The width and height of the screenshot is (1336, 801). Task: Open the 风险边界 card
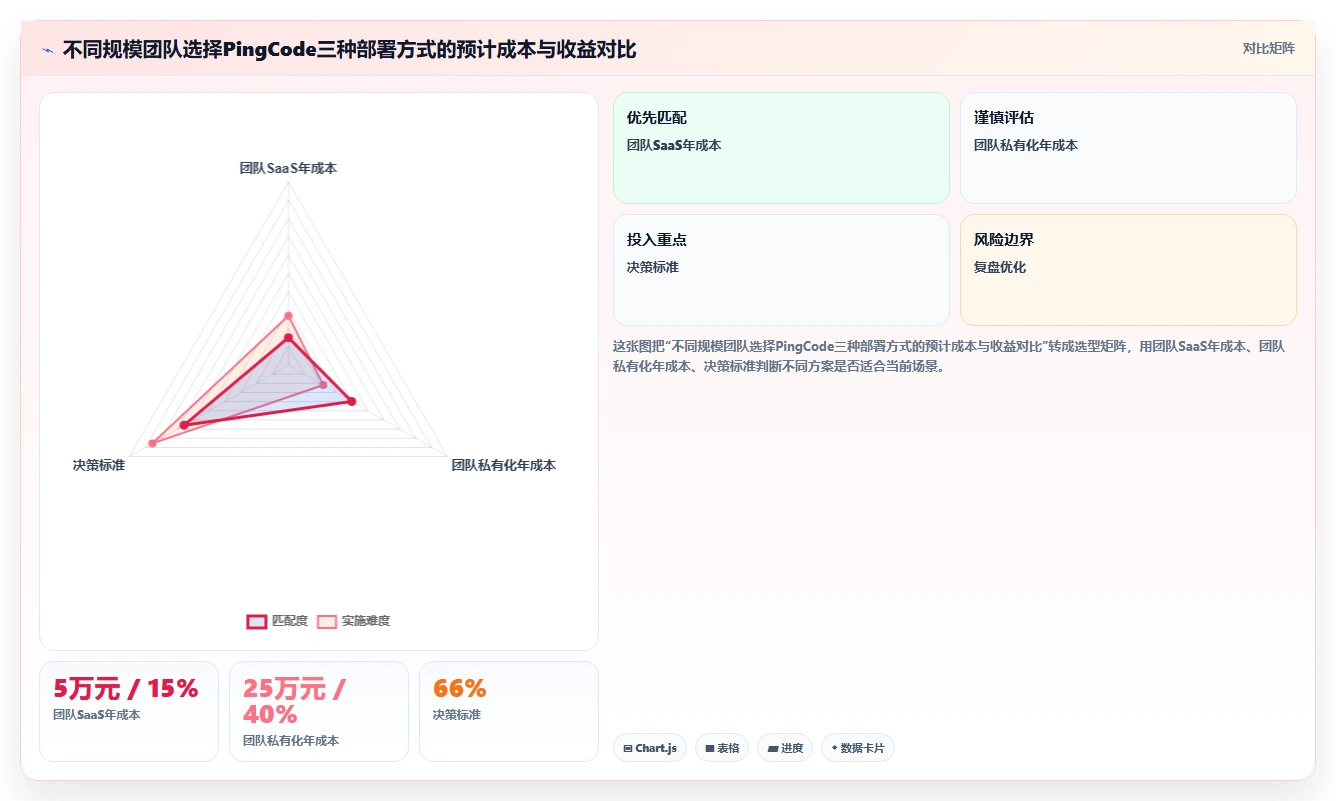(1128, 270)
